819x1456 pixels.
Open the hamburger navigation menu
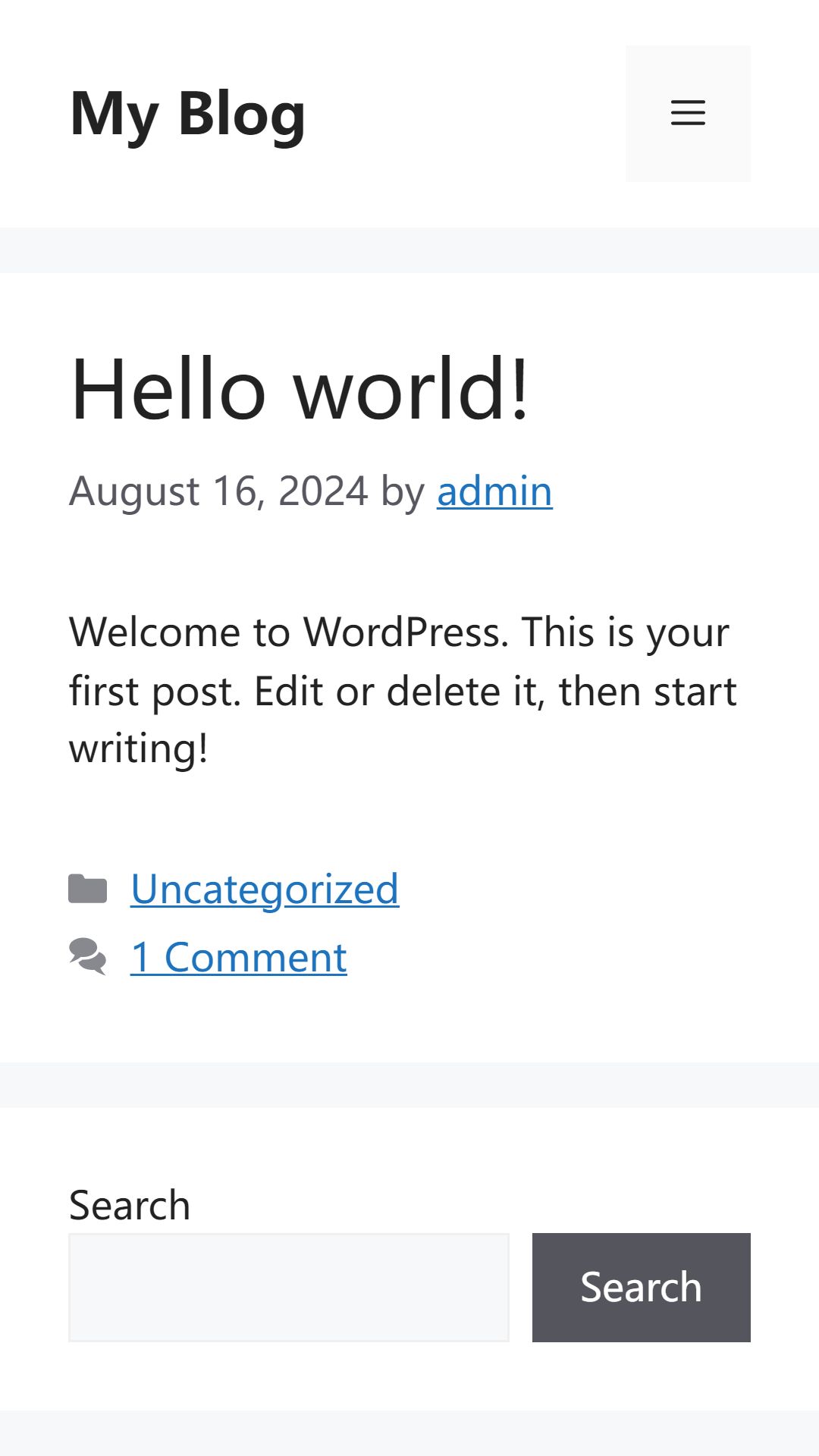(688, 114)
